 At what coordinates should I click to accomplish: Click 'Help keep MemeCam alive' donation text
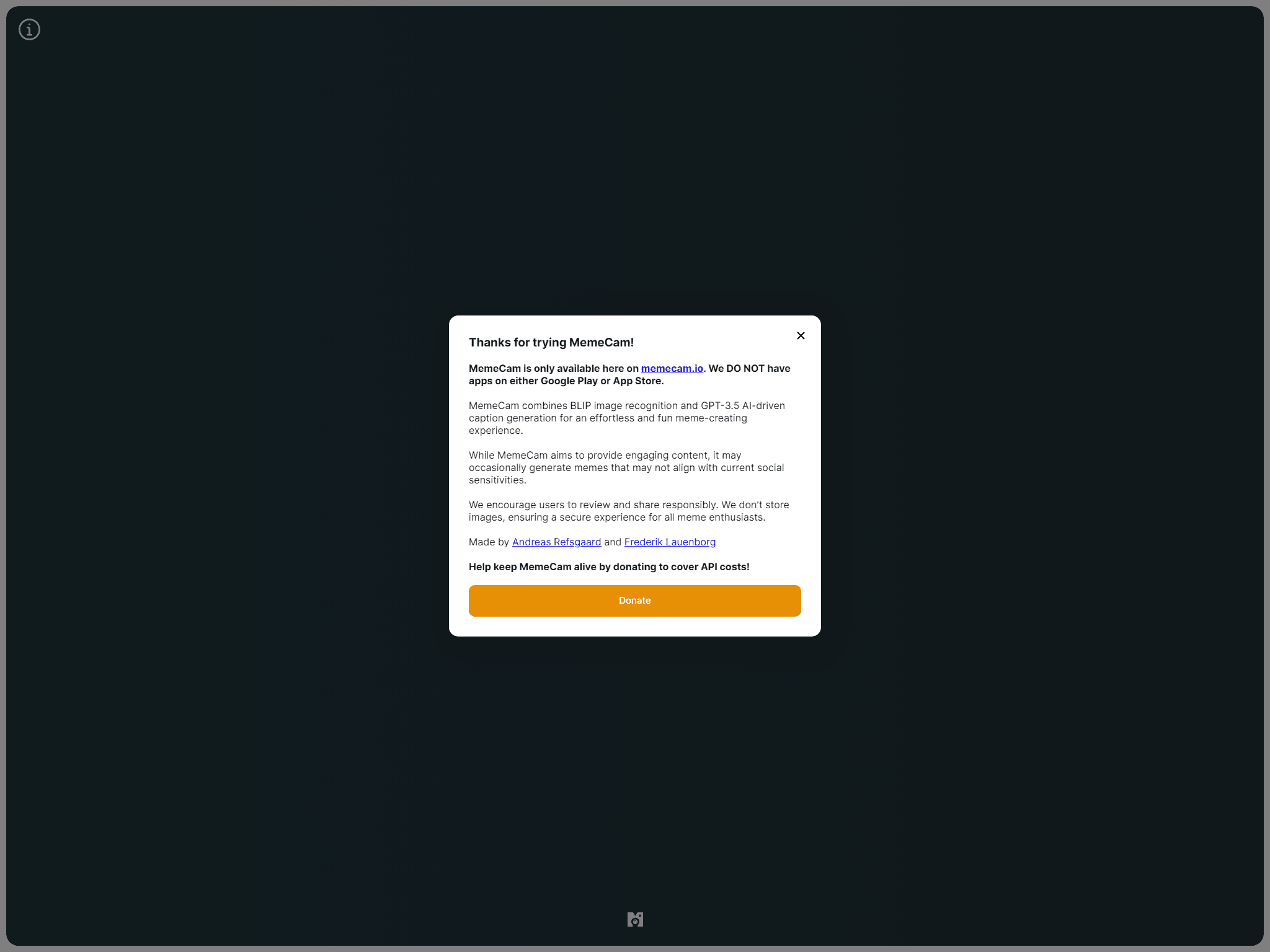click(609, 566)
